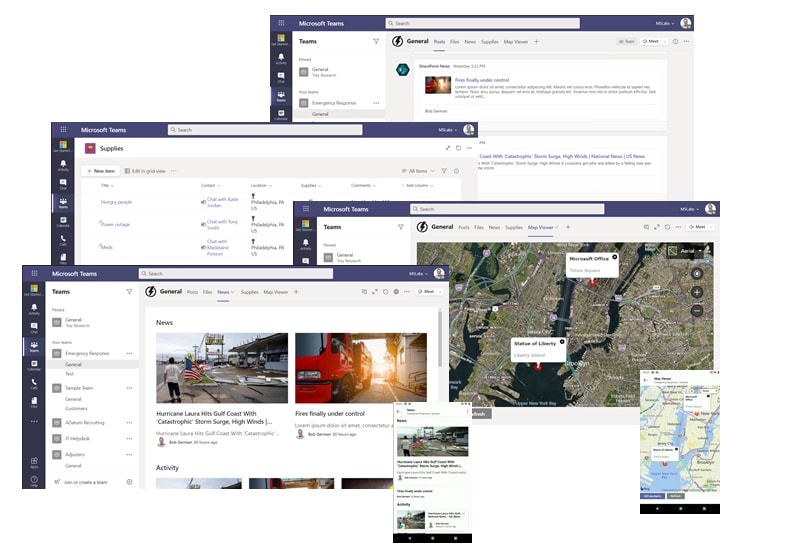Screen dimensions: 806x552
Task: Switch to Supplies tab in News window
Action: (249, 292)
